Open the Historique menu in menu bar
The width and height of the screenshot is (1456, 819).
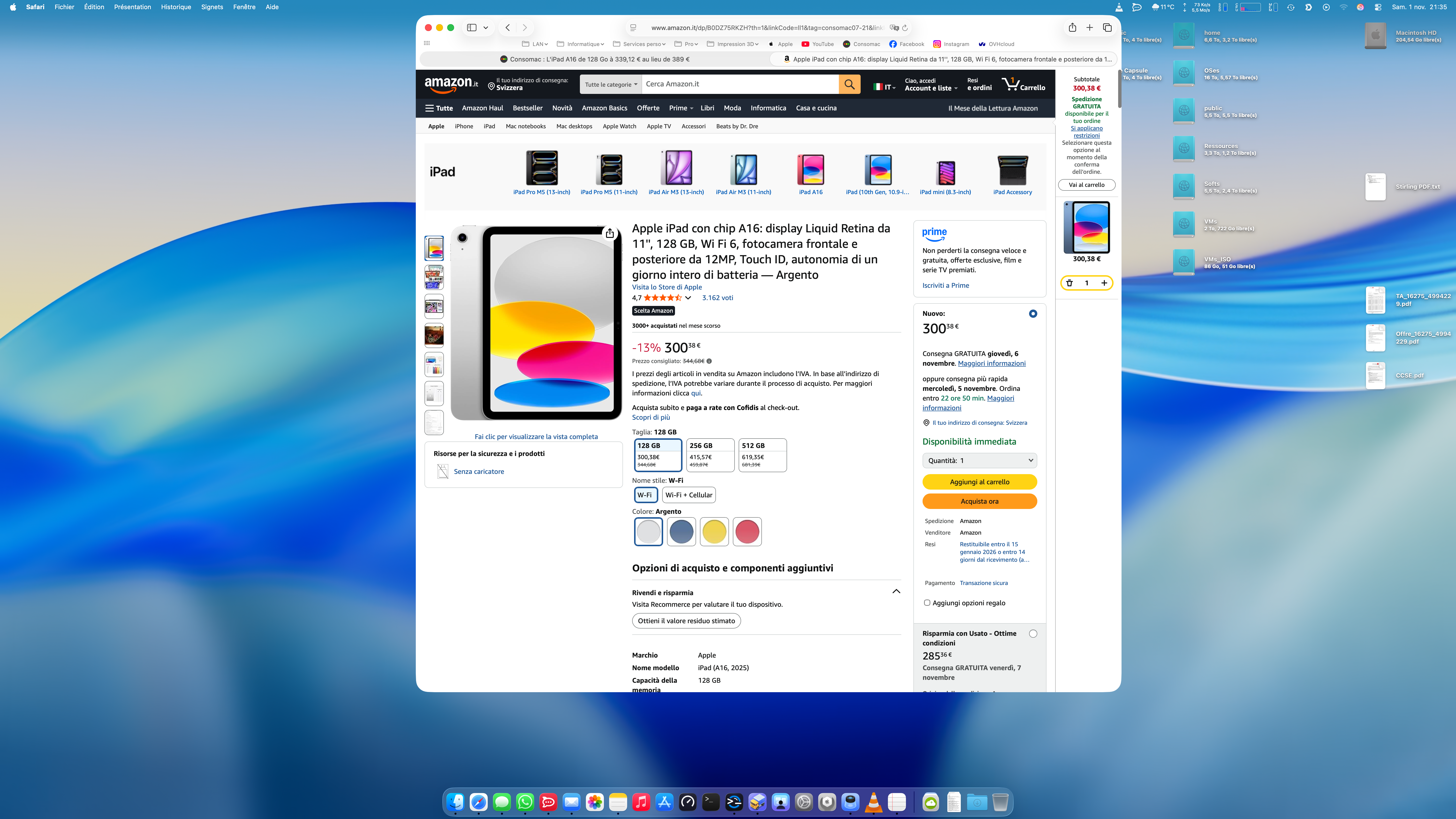[x=176, y=7]
